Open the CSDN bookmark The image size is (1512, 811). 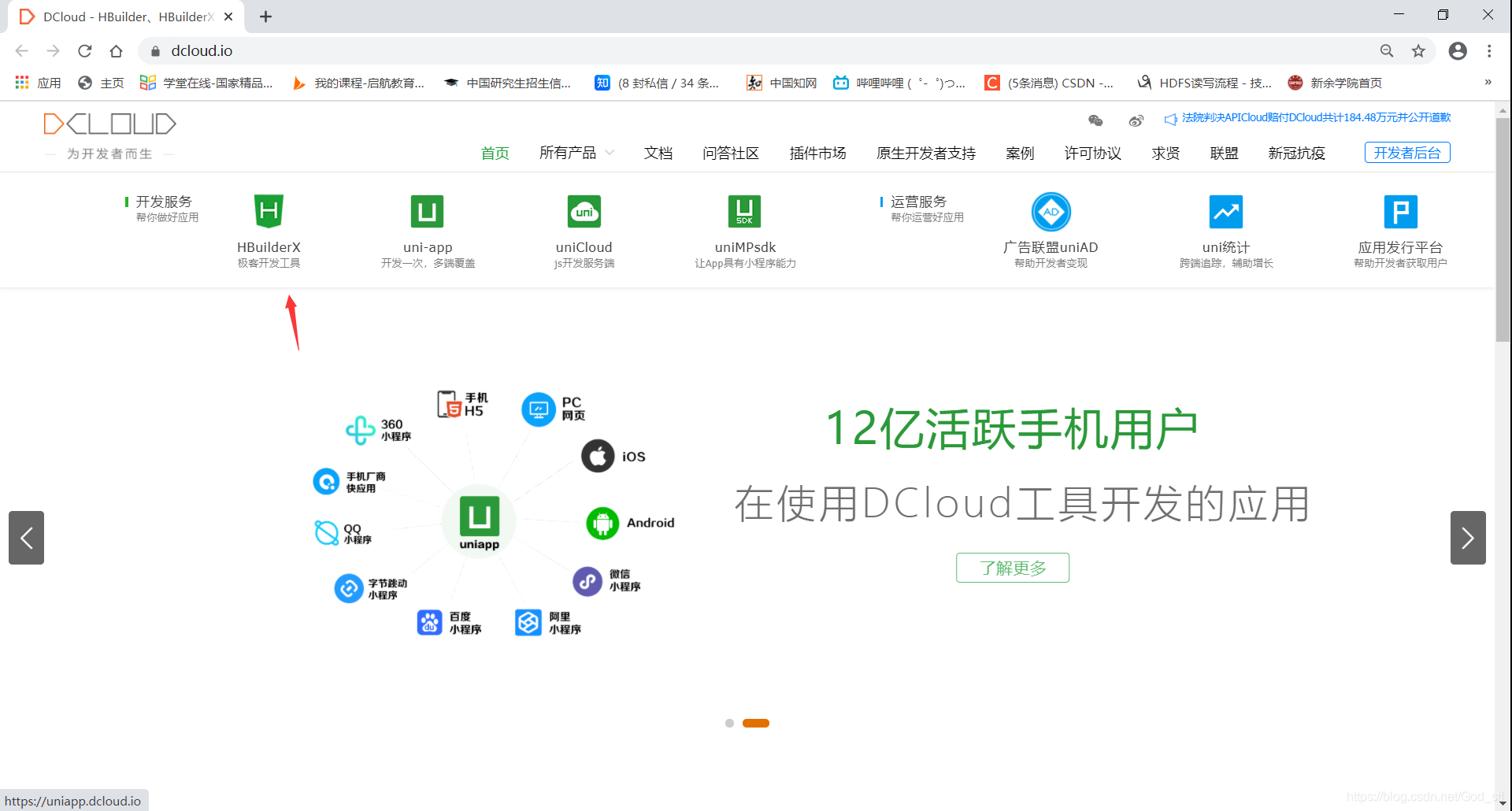point(1049,83)
